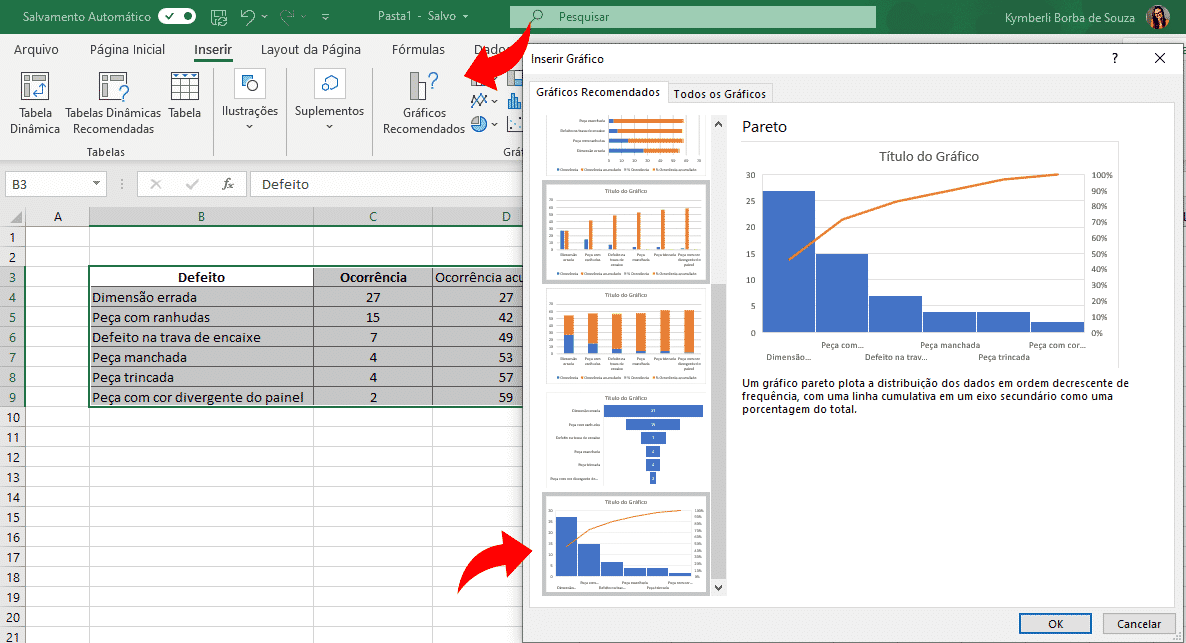
Task: Open Mapas 3D with the globe icon
Action: point(478,124)
